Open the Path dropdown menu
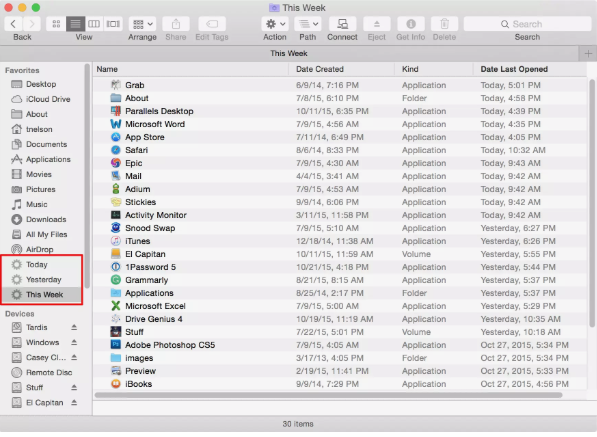Screen dimensions: 597x437 (308, 24)
